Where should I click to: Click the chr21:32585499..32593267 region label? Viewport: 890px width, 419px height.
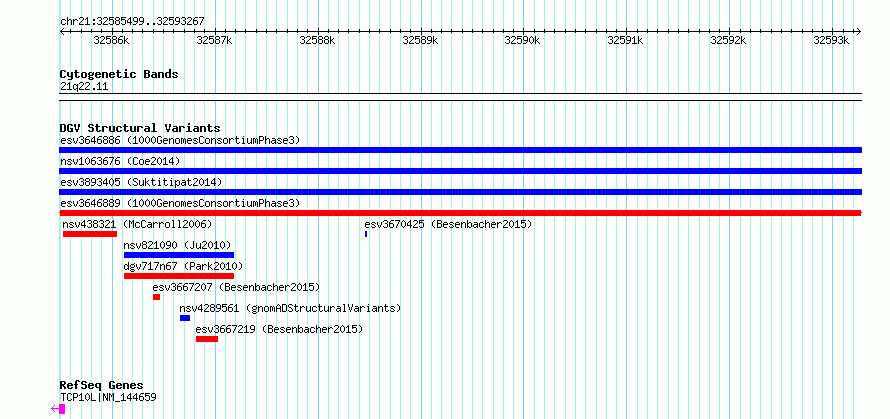click(132, 22)
